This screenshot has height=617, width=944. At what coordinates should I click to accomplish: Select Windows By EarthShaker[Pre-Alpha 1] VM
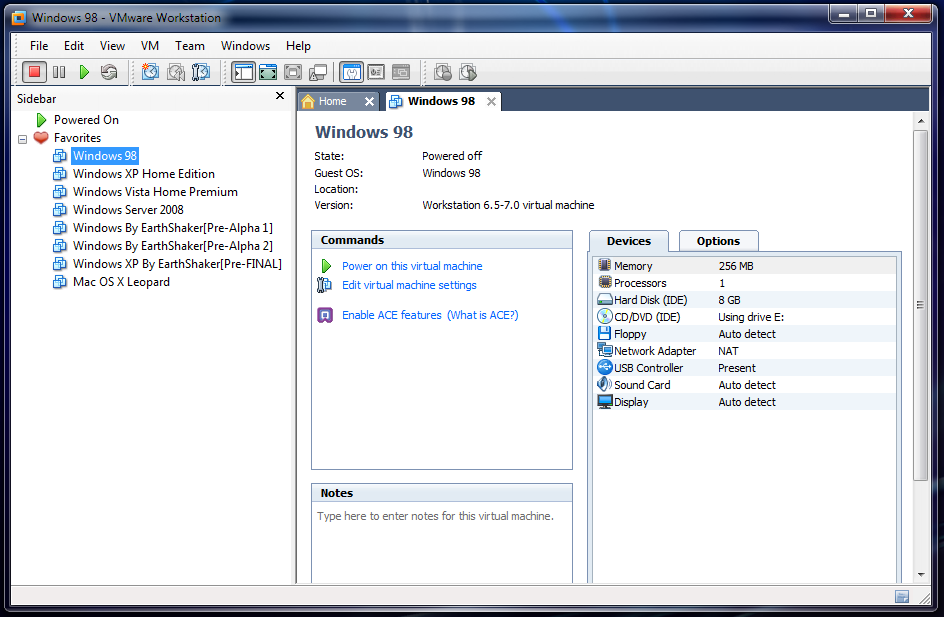coord(172,228)
